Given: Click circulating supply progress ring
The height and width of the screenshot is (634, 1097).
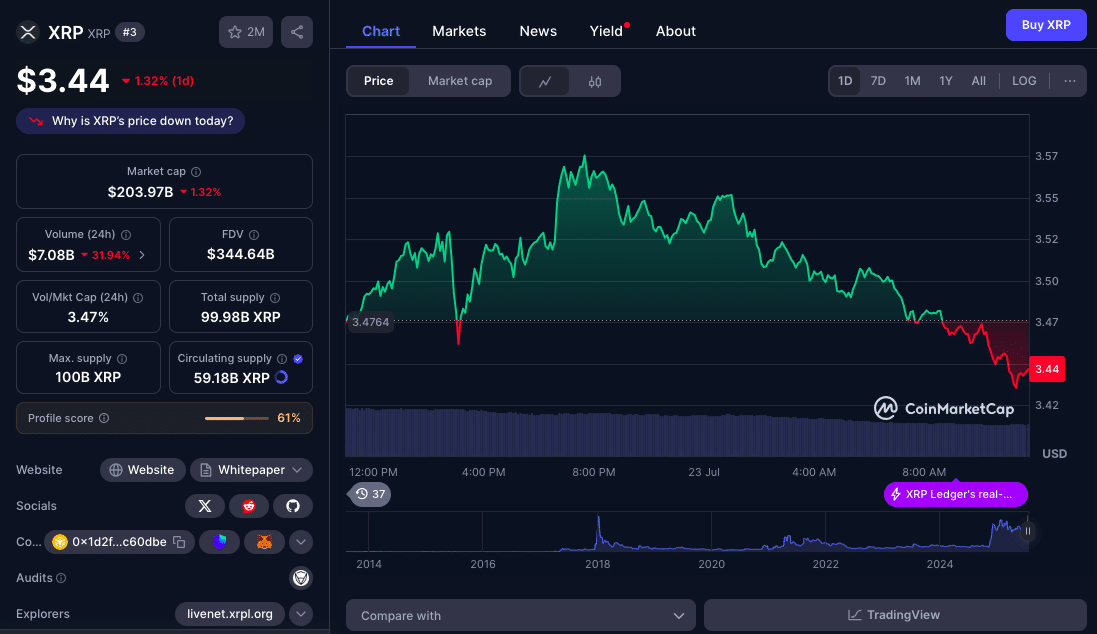Looking at the screenshot, I should pos(281,377).
